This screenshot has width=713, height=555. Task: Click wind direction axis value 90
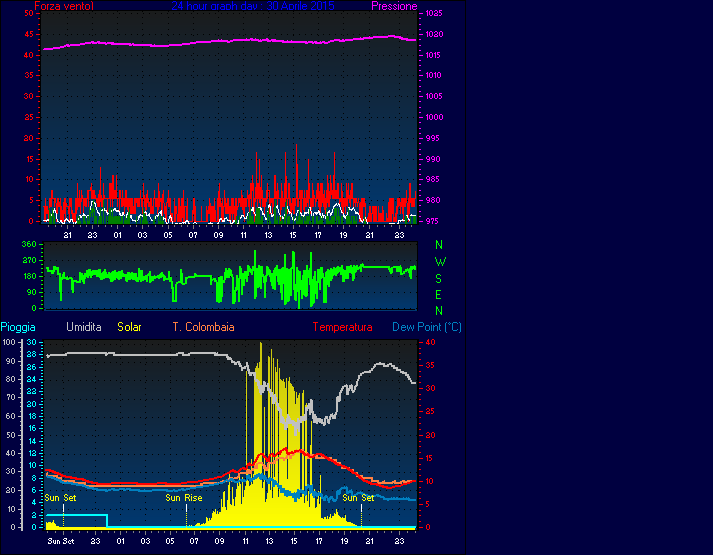[31, 292]
